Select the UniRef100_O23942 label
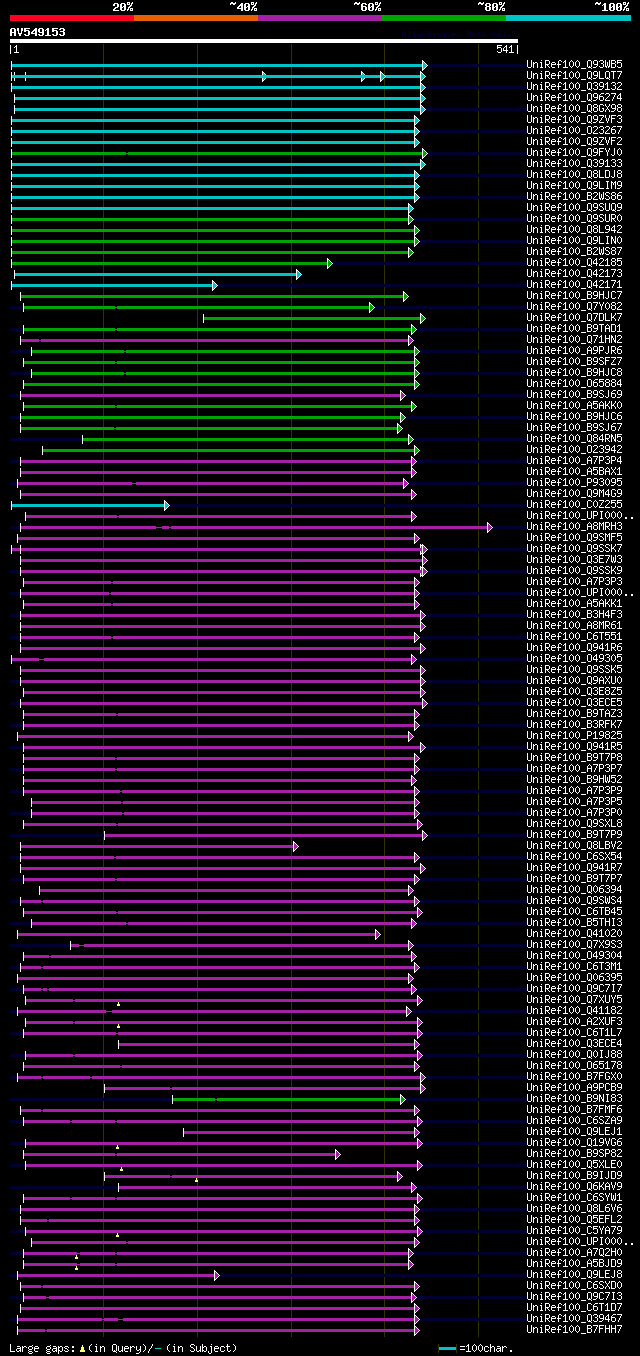Image resolution: width=640 pixels, height=1356 pixels. [574, 450]
